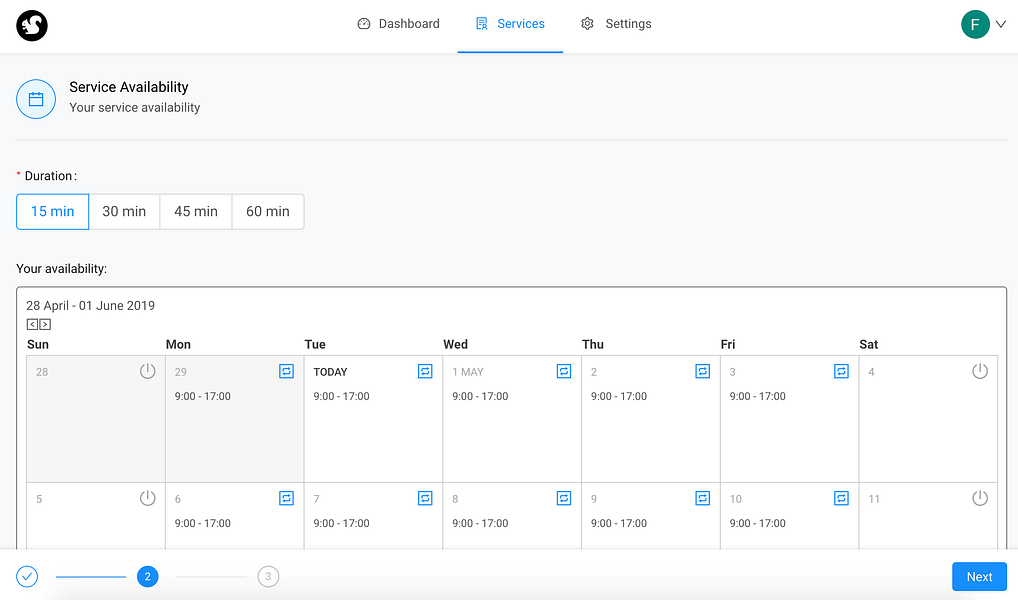The width and height of the screenshot is (1018, 600).
Task: Go to the previous calendar period
Action: [x=32, y=324]
